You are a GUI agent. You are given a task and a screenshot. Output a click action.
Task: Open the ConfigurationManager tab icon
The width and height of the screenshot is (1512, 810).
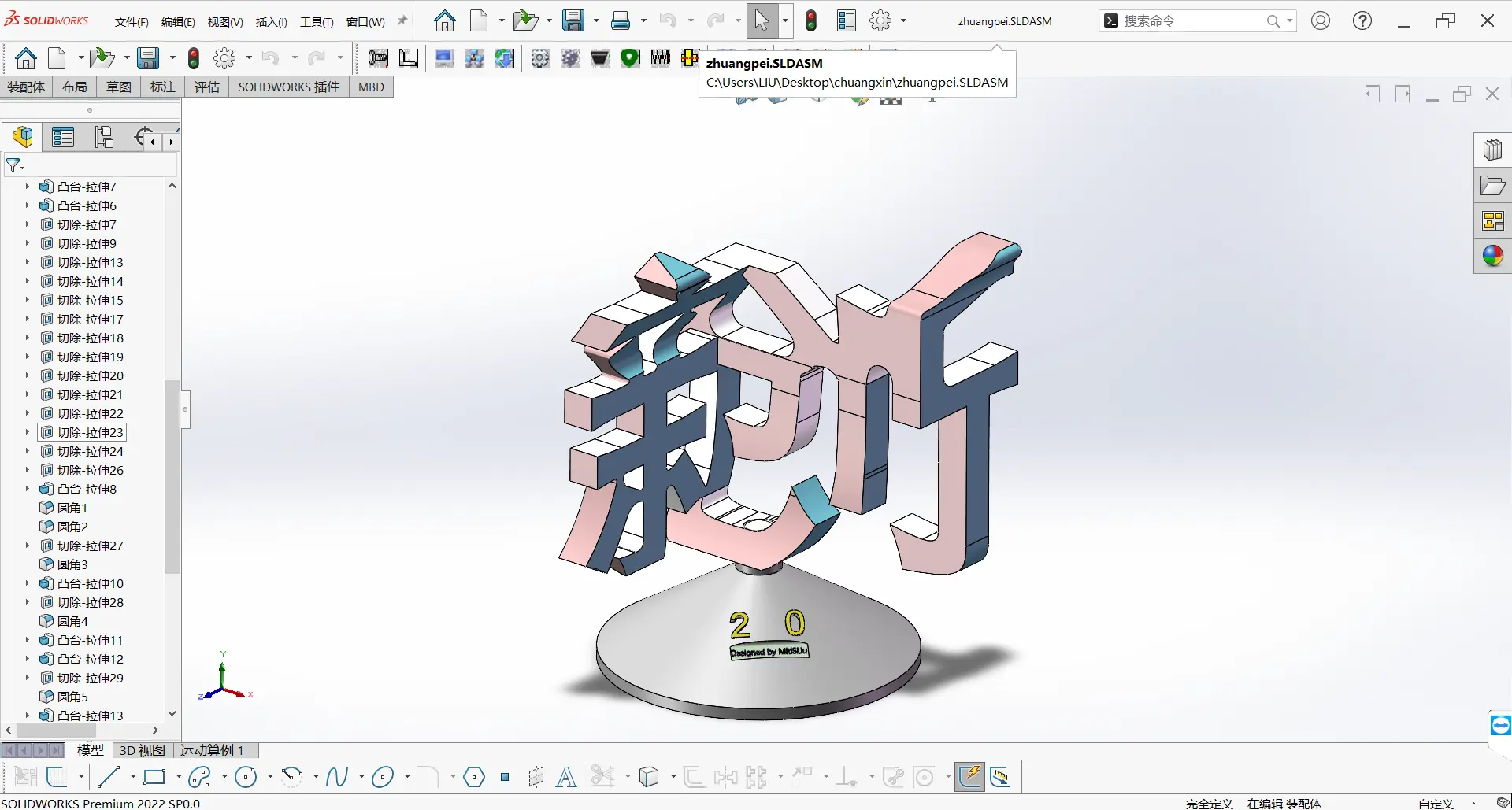pyautogui.click(x=104, y=137)
